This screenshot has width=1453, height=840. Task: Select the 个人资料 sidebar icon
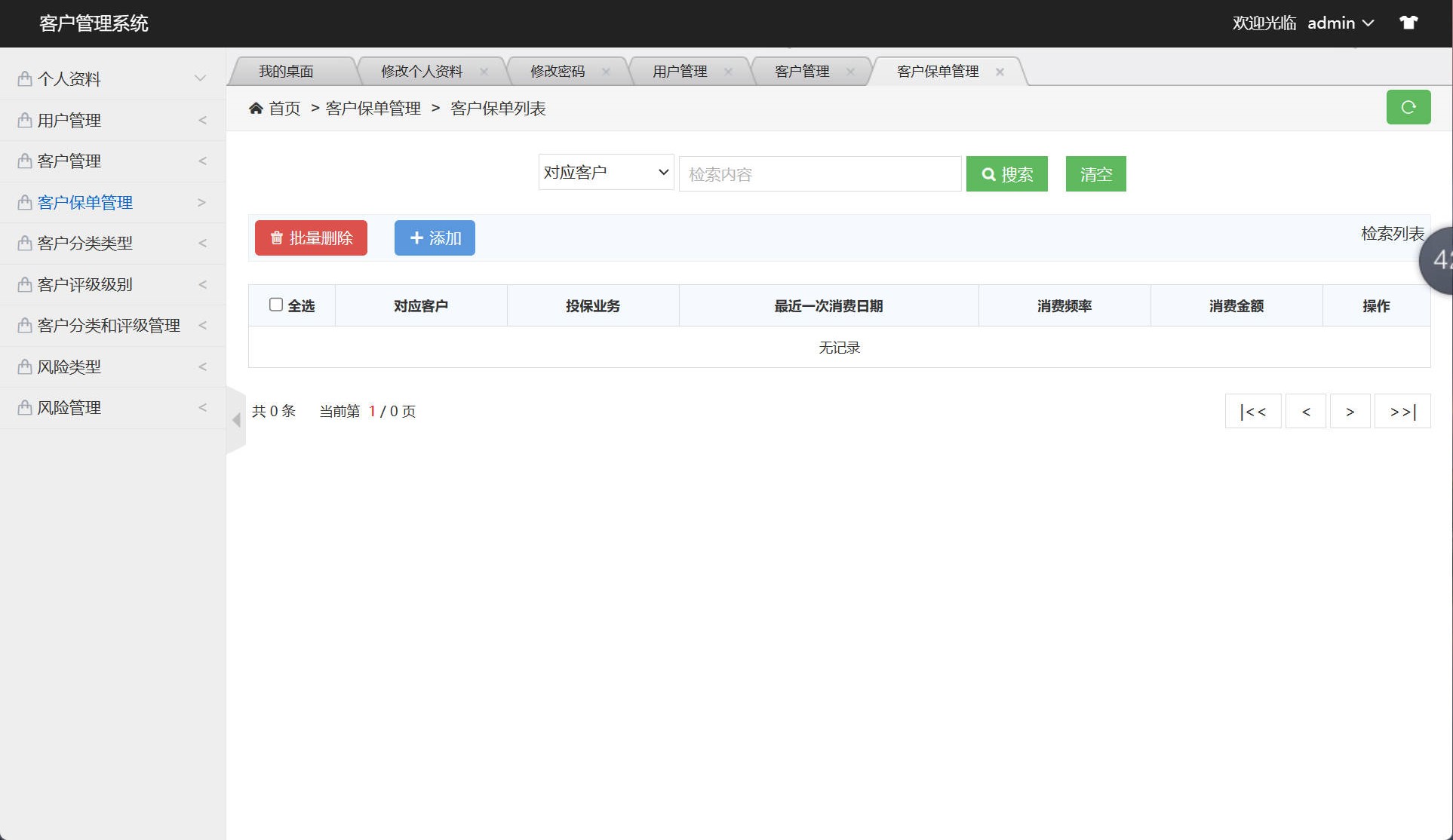pos(23,78)
